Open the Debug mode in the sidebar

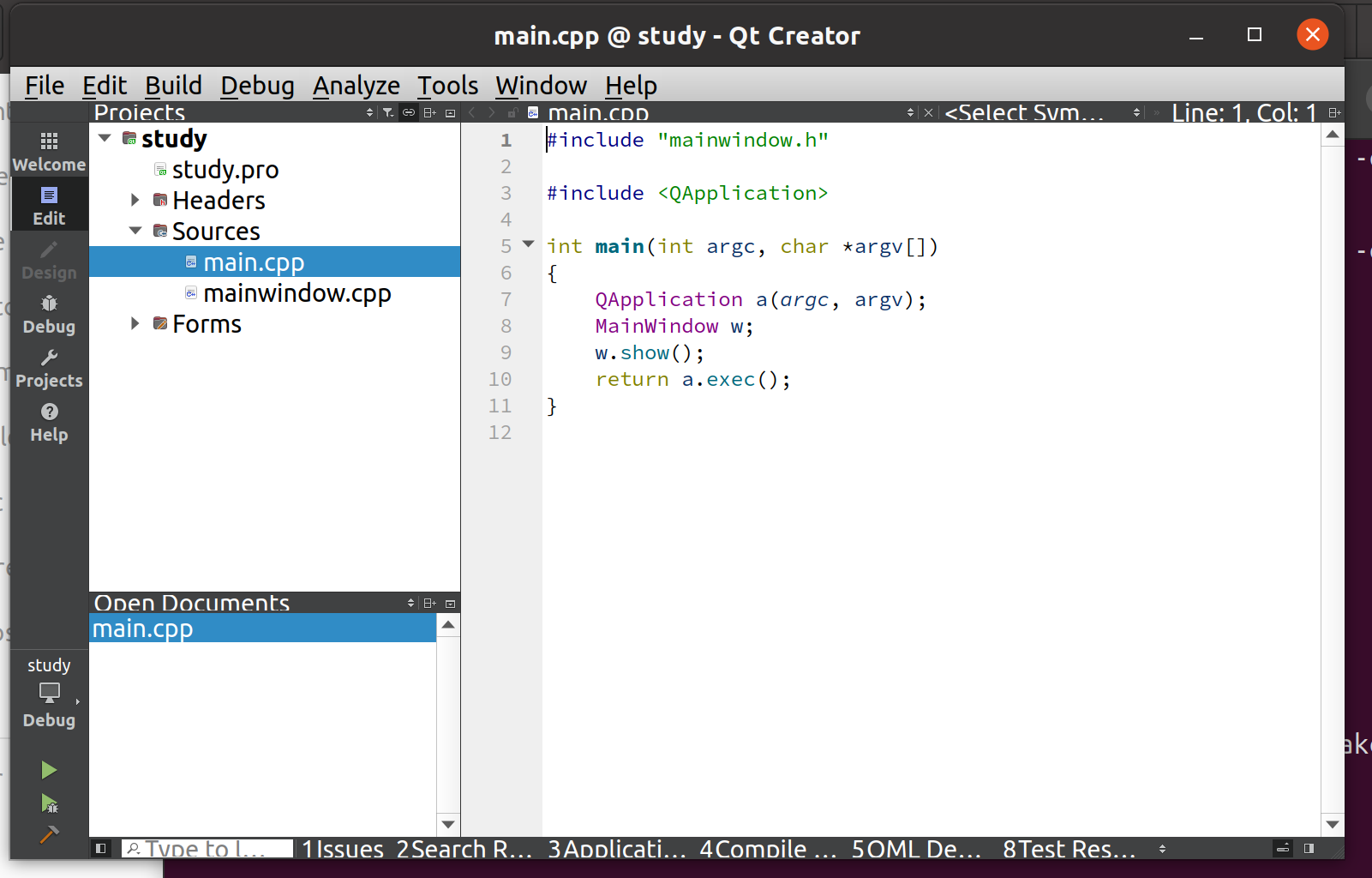(x=49, y=314)
